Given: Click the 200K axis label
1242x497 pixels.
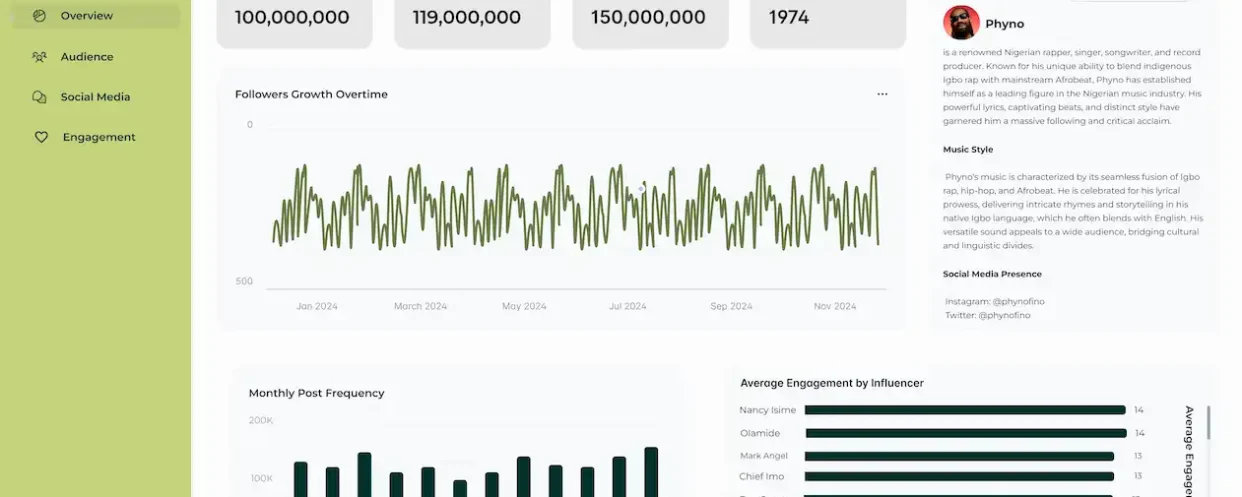Looking at the screenshot, I should click(x=260, y=420).
